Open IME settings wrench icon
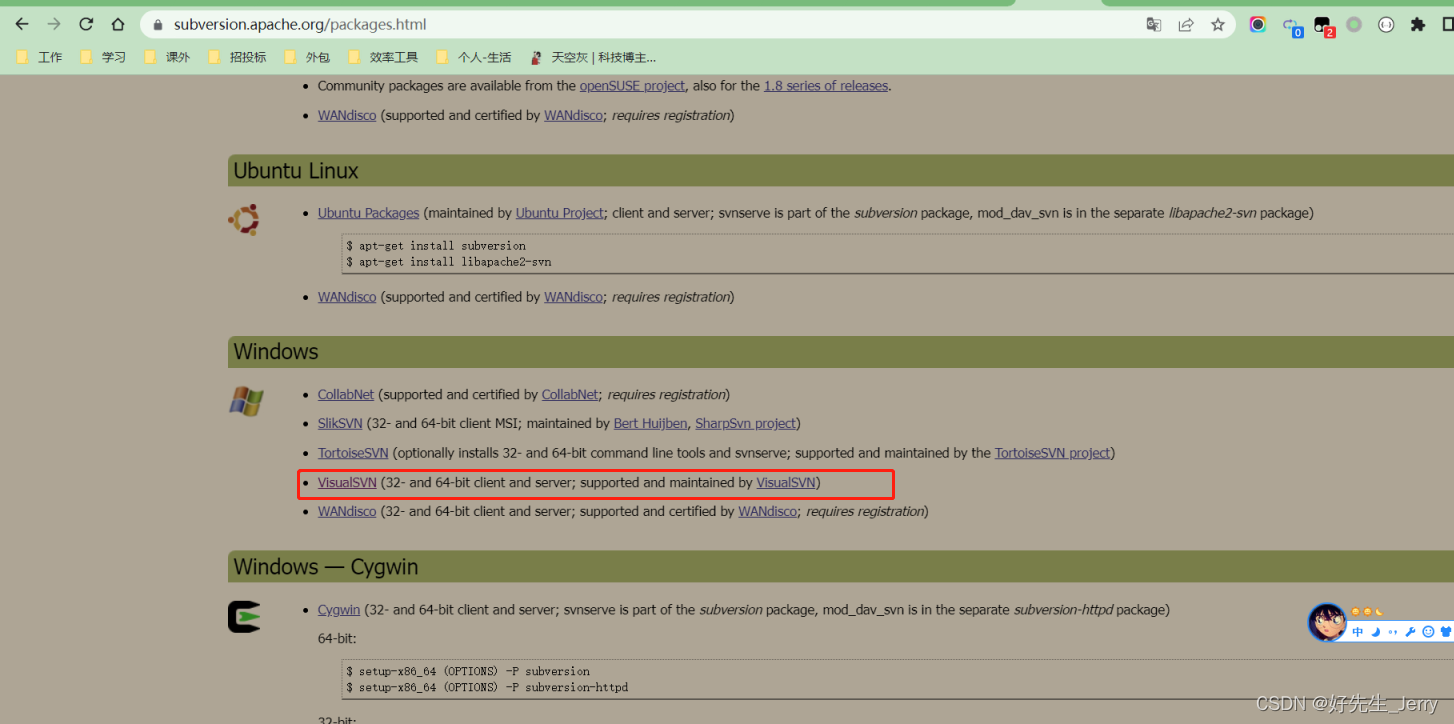1454x724 pixels. pos(1410,632)
